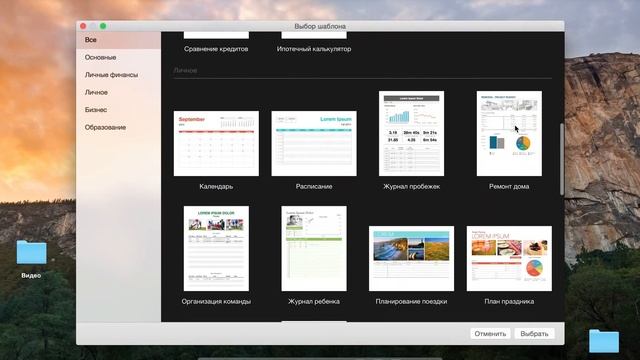
Task: Select Образование category
Action: coord(105,127)
